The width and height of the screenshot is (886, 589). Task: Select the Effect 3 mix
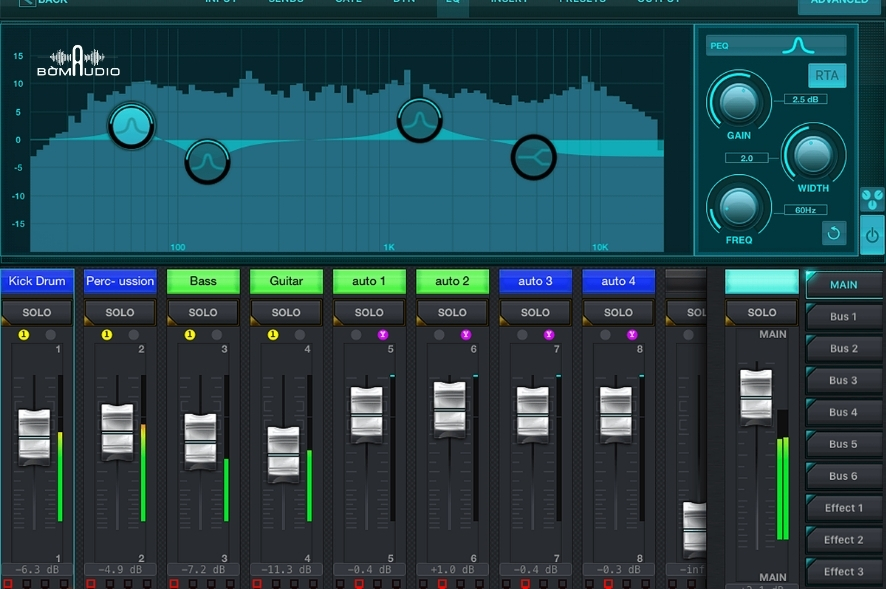(844, 571)
